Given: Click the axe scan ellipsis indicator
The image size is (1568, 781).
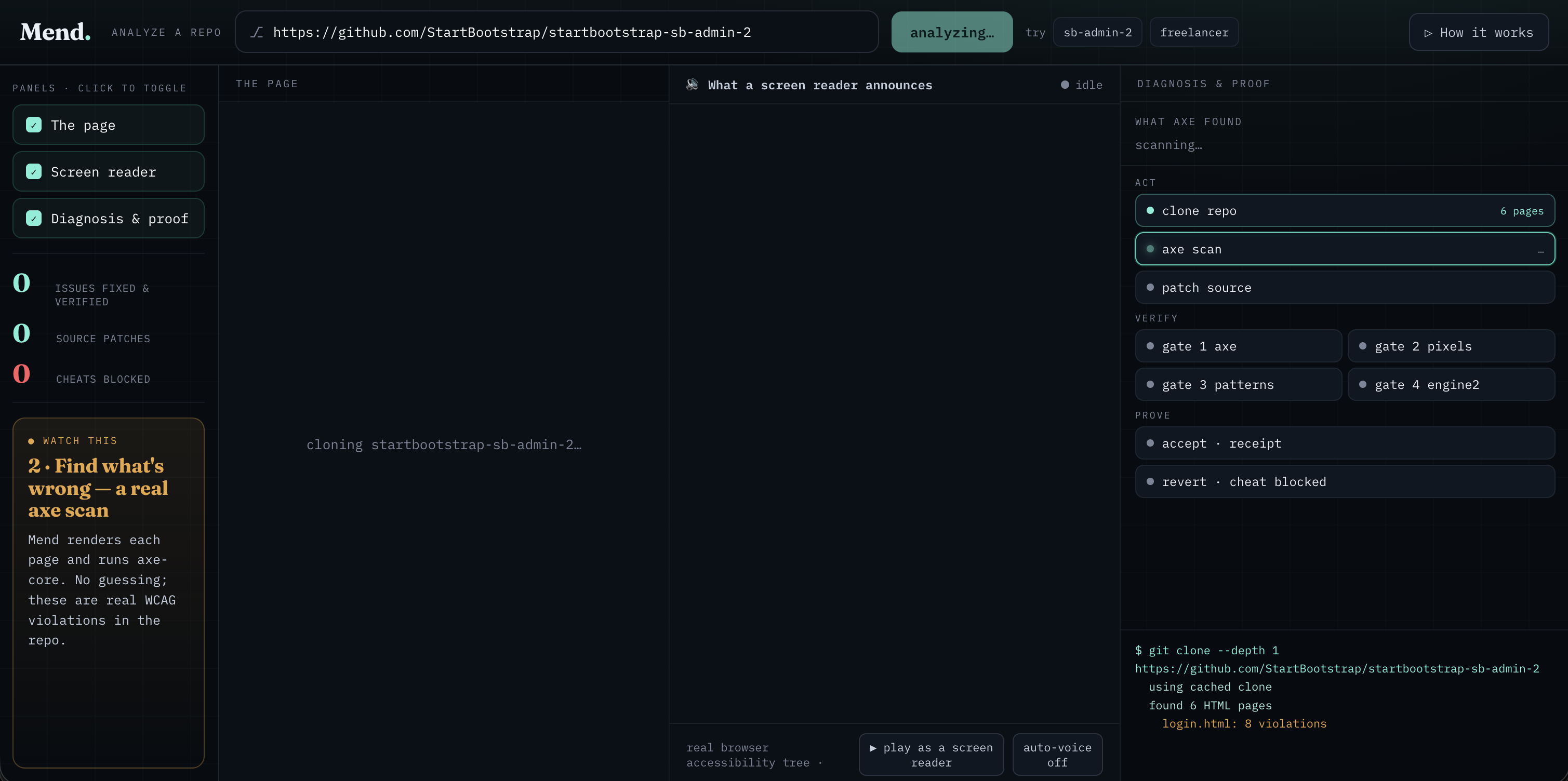Looking at the screenshot, I should coord(1540,251).
